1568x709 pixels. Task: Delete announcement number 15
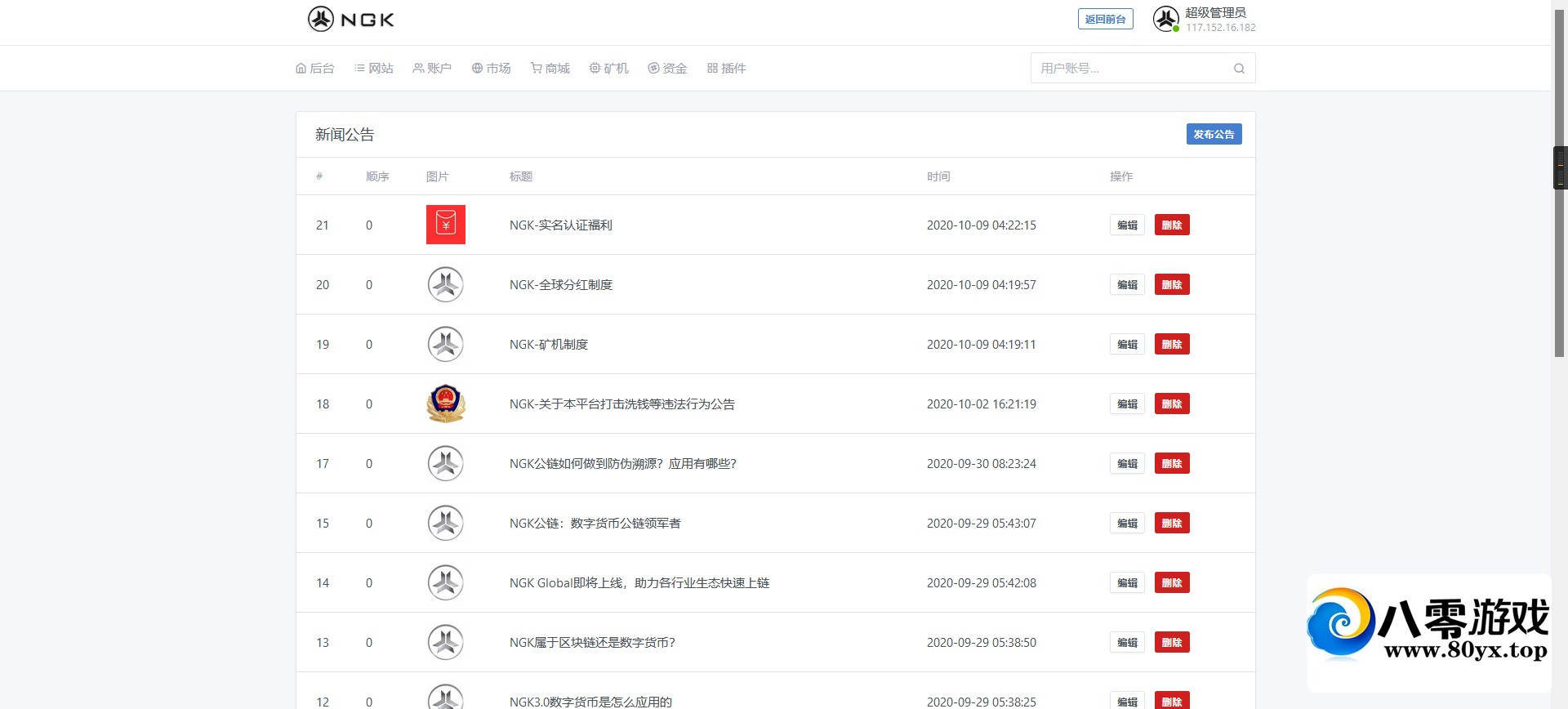tap(1172, 523)
